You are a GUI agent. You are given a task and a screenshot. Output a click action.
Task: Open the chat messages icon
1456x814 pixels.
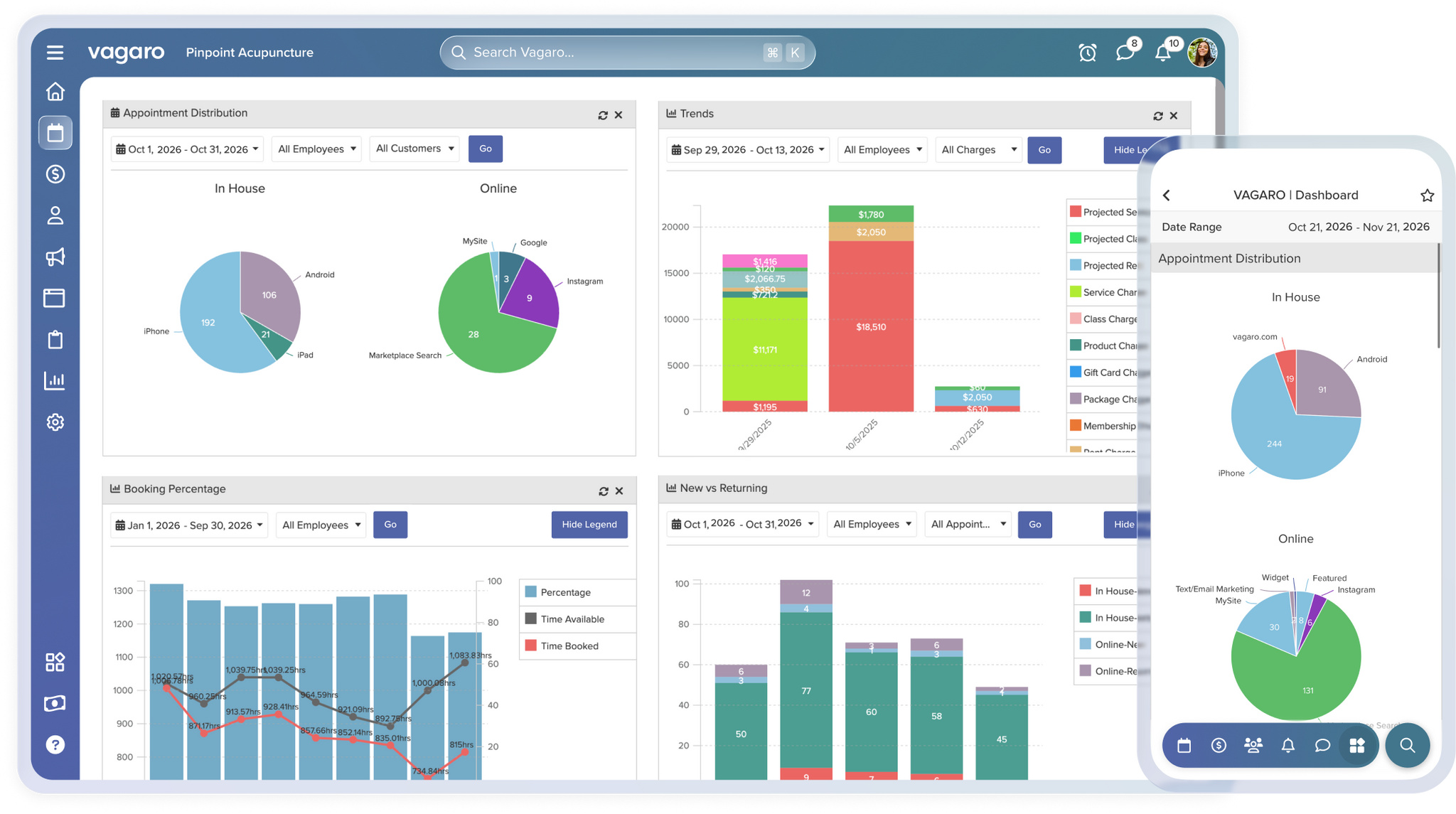pyautogui.click(x=1125, y=53)
